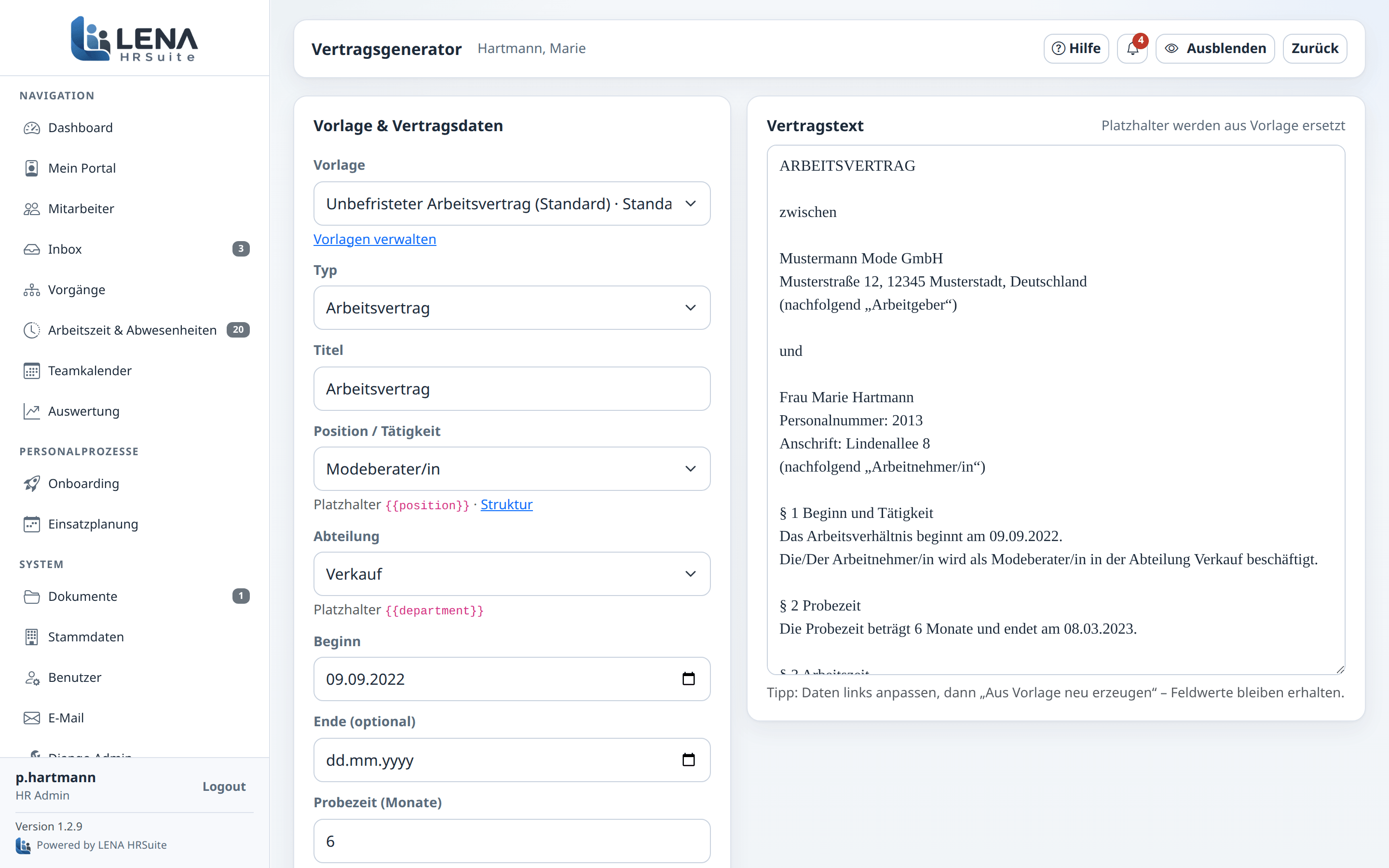This screenshot has width=1389, height=868.
Task: Click the '§ 2 Probezeit' line
Action: point(819,606)
